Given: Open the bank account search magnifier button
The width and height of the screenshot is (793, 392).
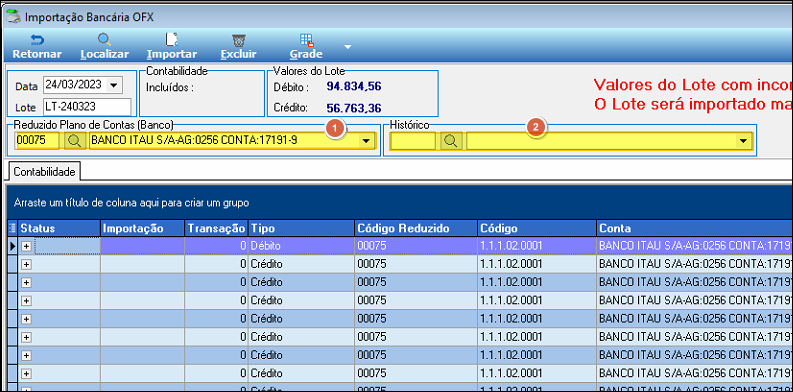Looking at the screenshot, I should (x=75, y=141).
